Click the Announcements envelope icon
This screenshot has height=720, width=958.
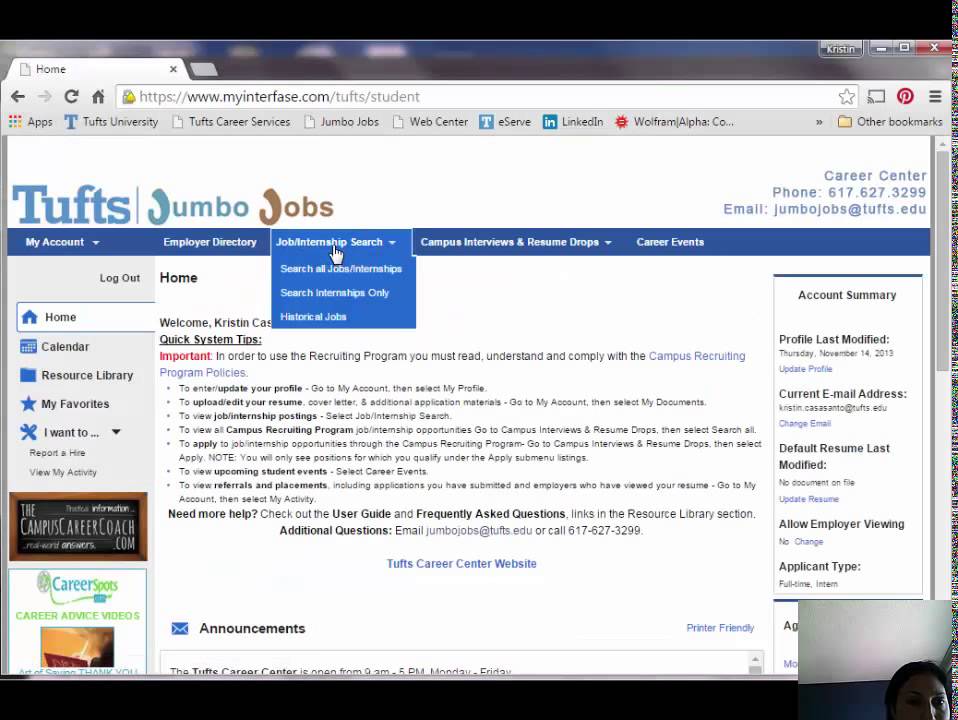(x=180, y=628)
